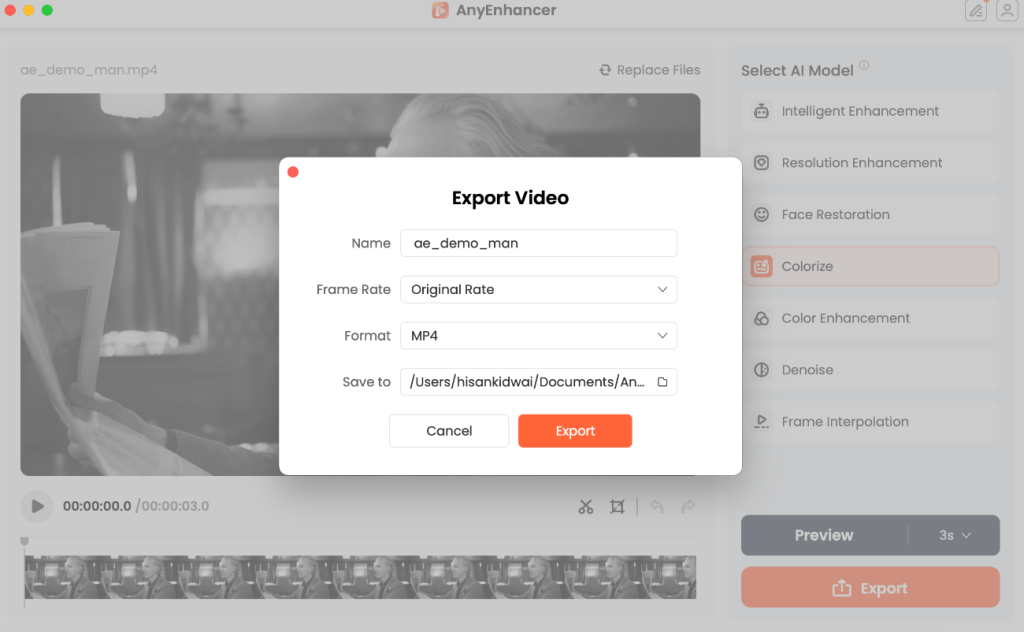This screenshot has width=1024, height=632.
Task: Open the trim tool with scissors icon
Action: (x=586, y=507)
